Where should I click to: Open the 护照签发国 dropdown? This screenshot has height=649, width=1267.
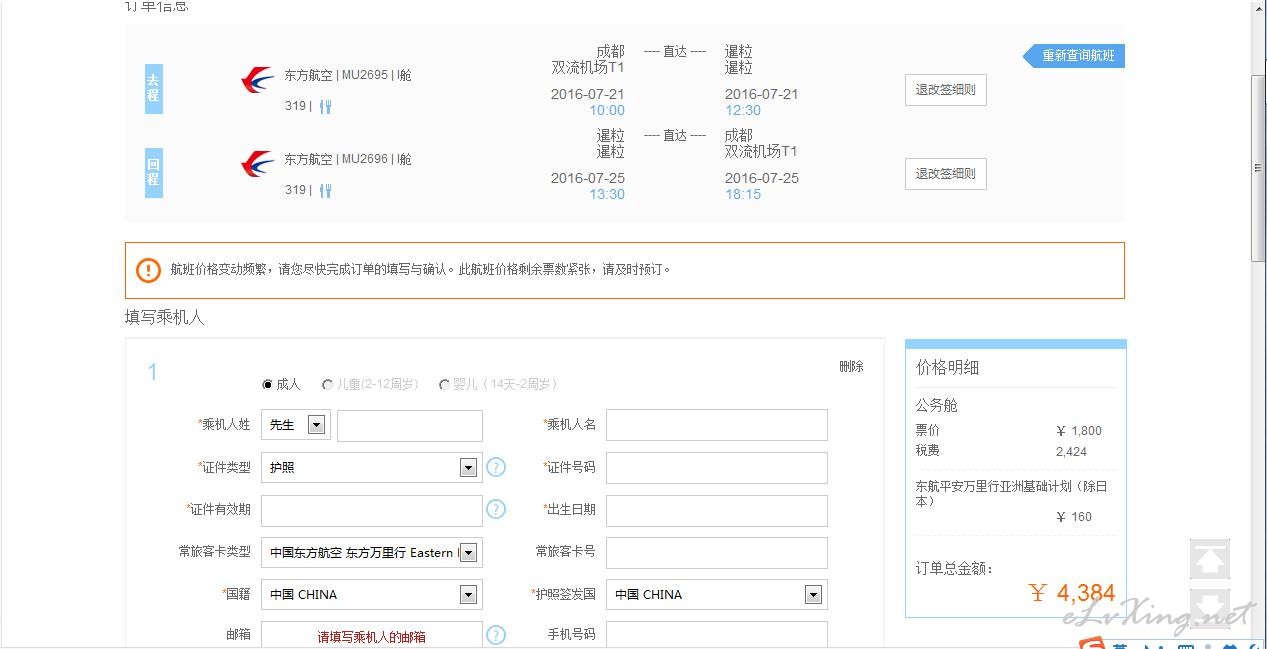716,594
